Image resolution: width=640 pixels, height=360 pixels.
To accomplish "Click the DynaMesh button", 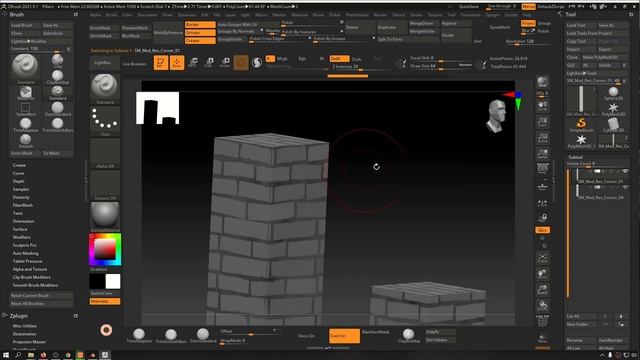I will click(x=500, y=27).
